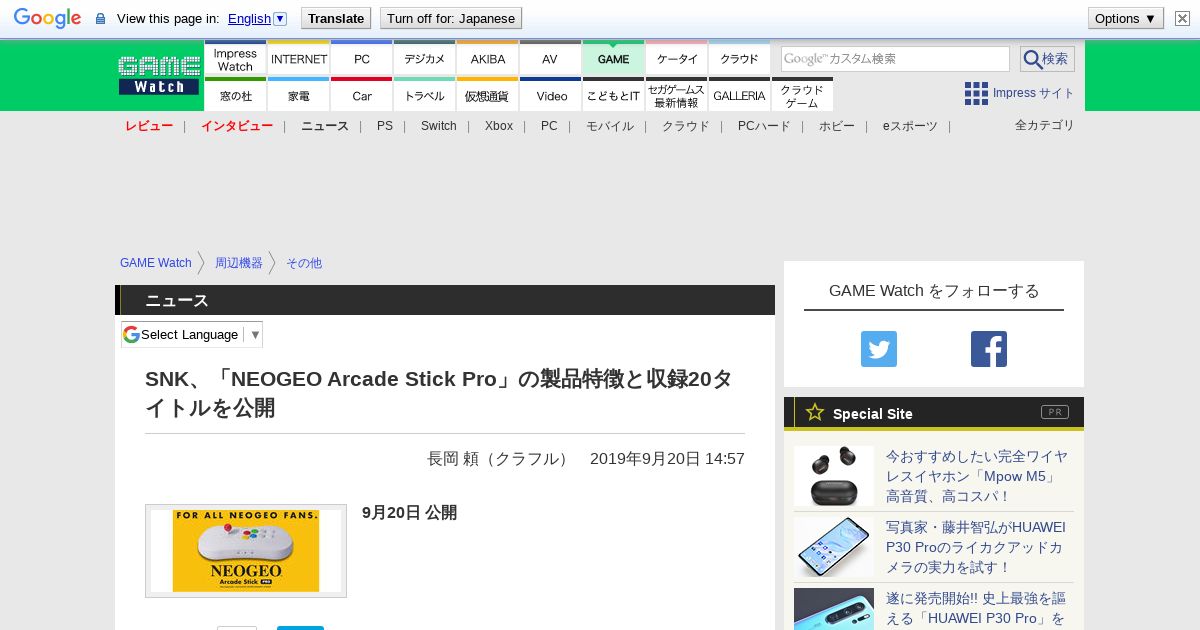Screen dimensions: 1200x630
Task: Open the INTERNET tab
Action: 299,60
